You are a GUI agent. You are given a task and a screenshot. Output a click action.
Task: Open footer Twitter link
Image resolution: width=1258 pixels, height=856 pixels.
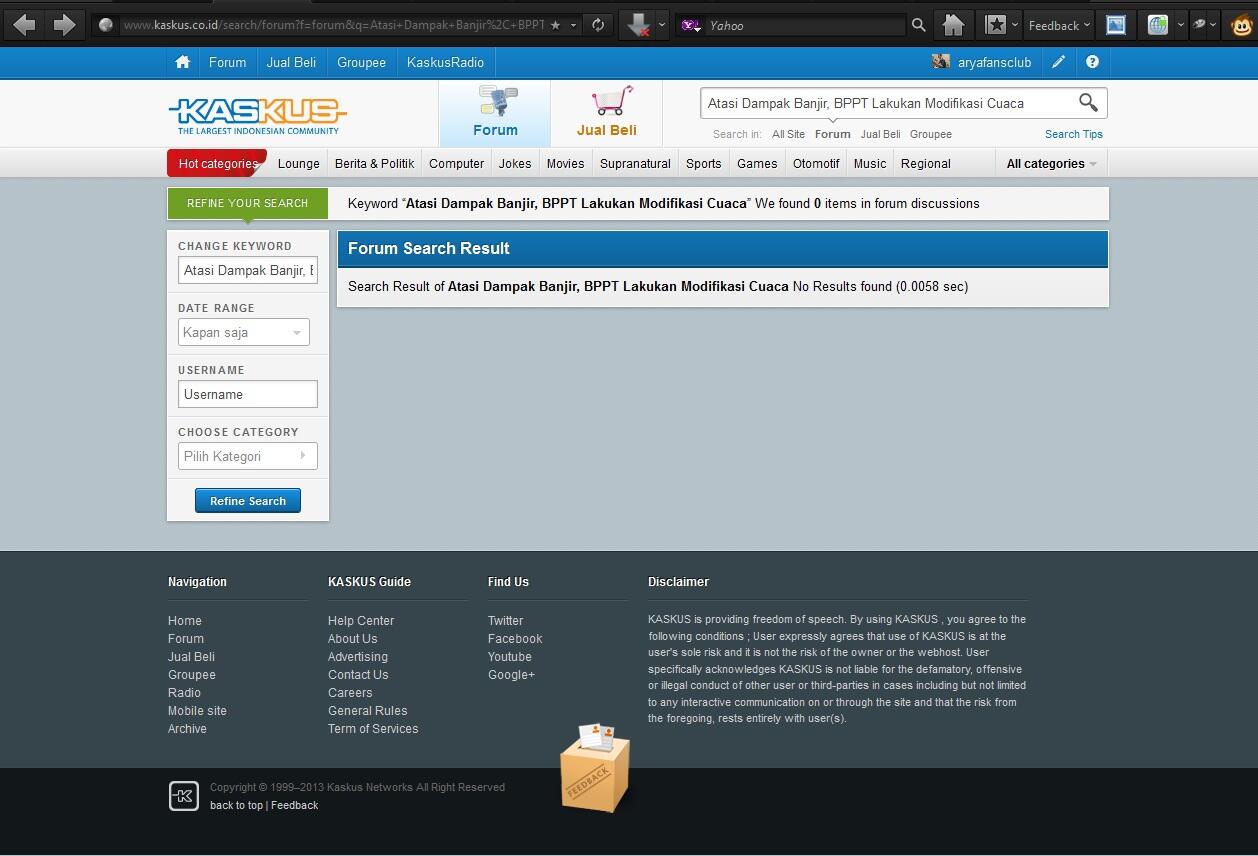click(505, 621)
